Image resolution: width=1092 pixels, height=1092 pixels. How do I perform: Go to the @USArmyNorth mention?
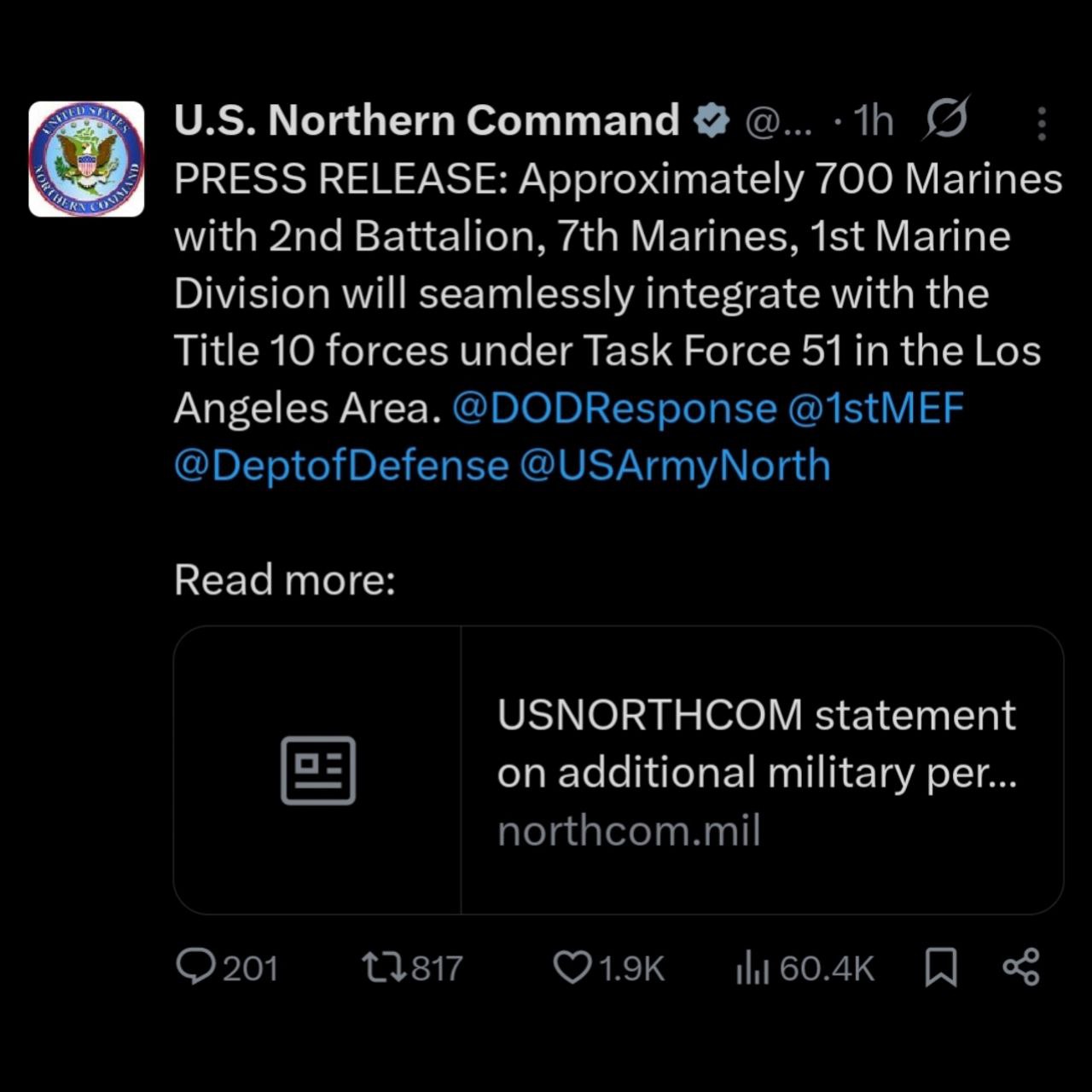[x=674, y=465]
